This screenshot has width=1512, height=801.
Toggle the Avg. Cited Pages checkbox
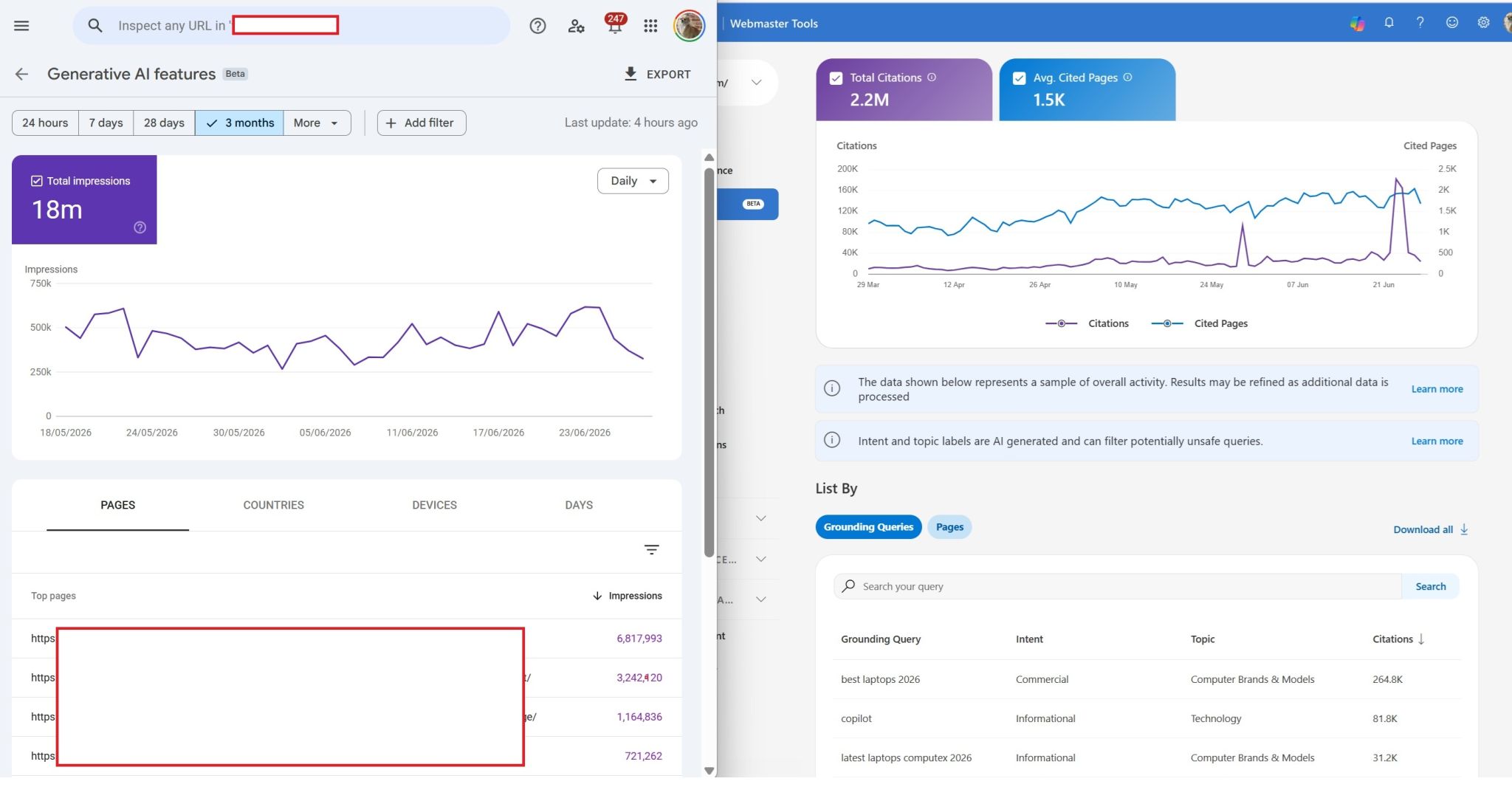1019,78
